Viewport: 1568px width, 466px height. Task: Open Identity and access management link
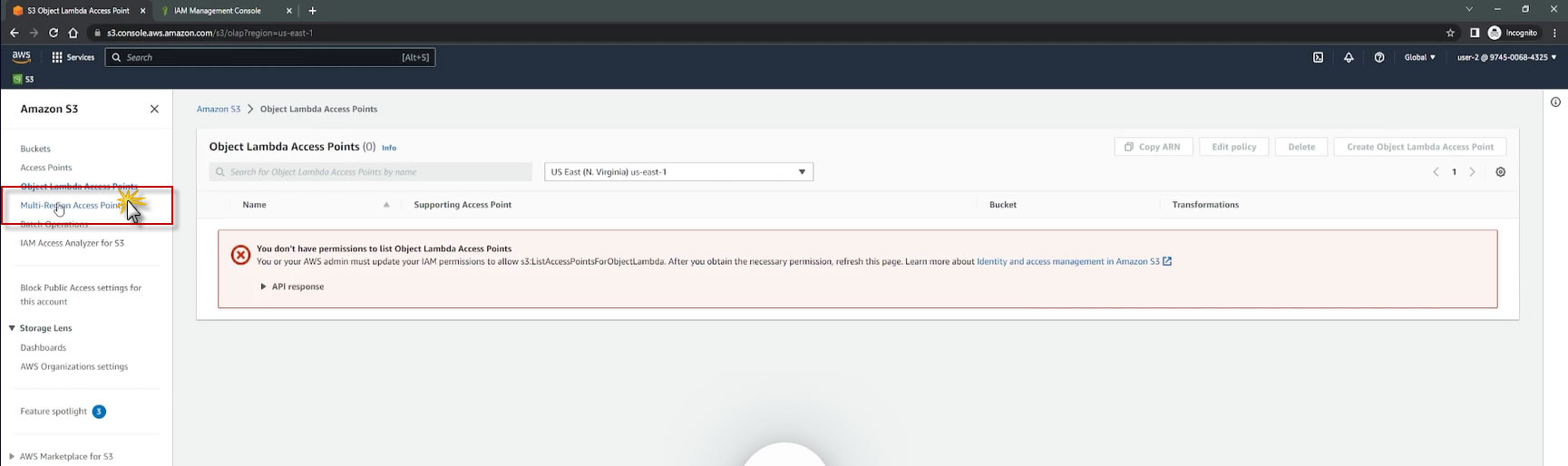(1074, 261)
